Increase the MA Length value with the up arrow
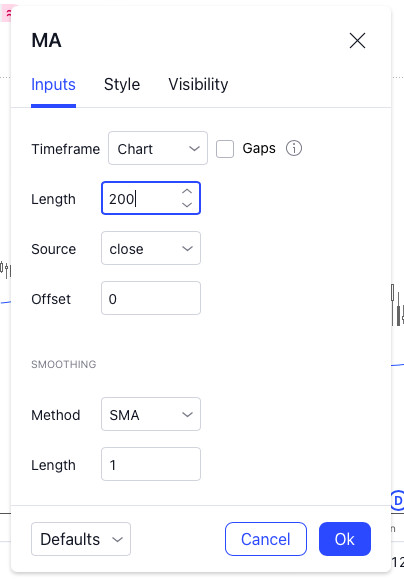Image resolution: width=404 pixels, height=579 pixels. [x=187, y=191]
